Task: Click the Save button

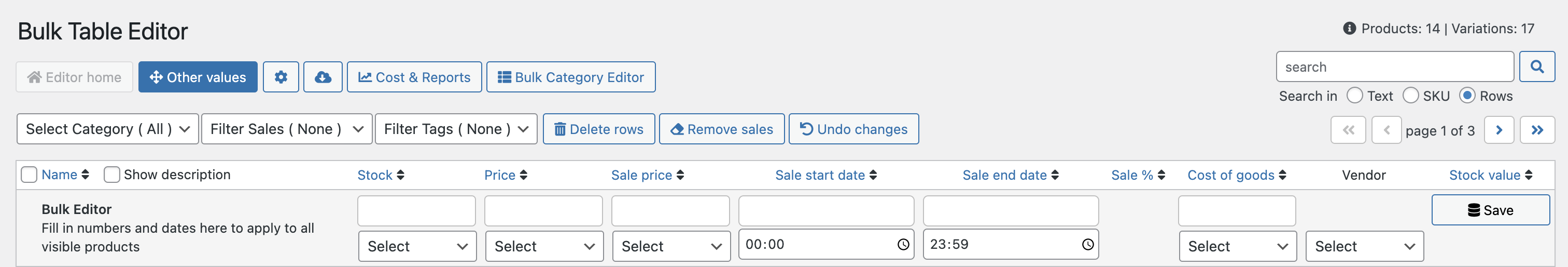Action: click(1490, 210)
